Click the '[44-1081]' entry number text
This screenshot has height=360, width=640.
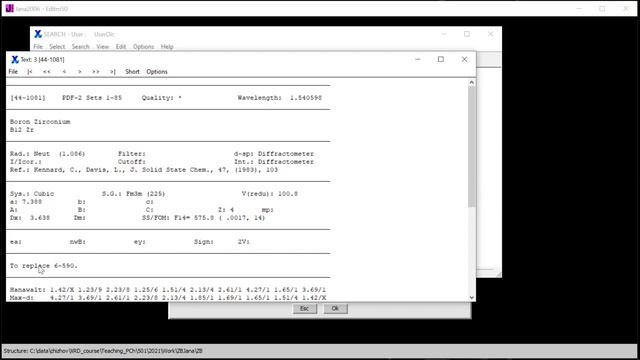tap(28, 98)
